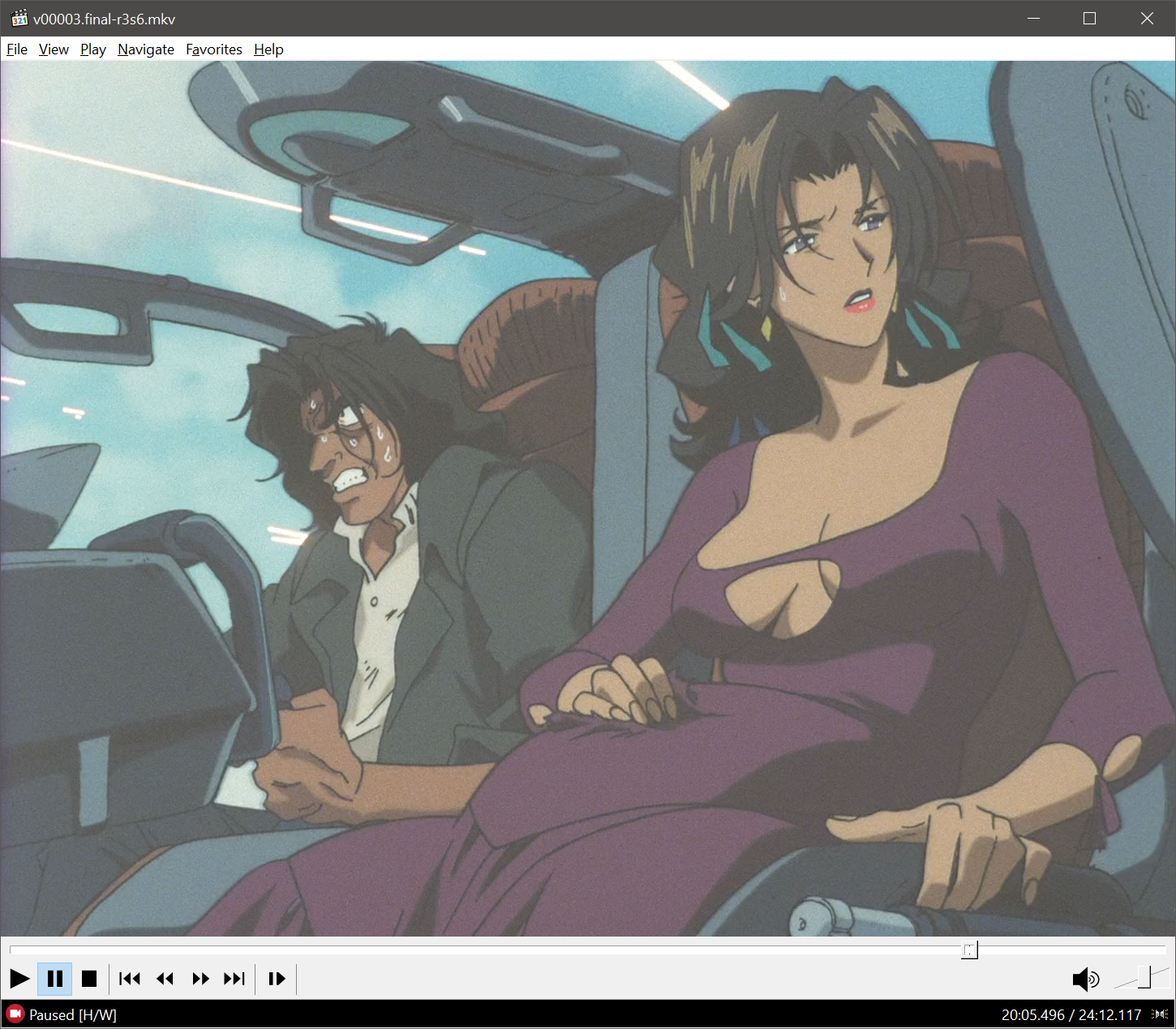The image size is (1176, 1029).
Task: Open the Navigate menu
Action: pos(146,49)
